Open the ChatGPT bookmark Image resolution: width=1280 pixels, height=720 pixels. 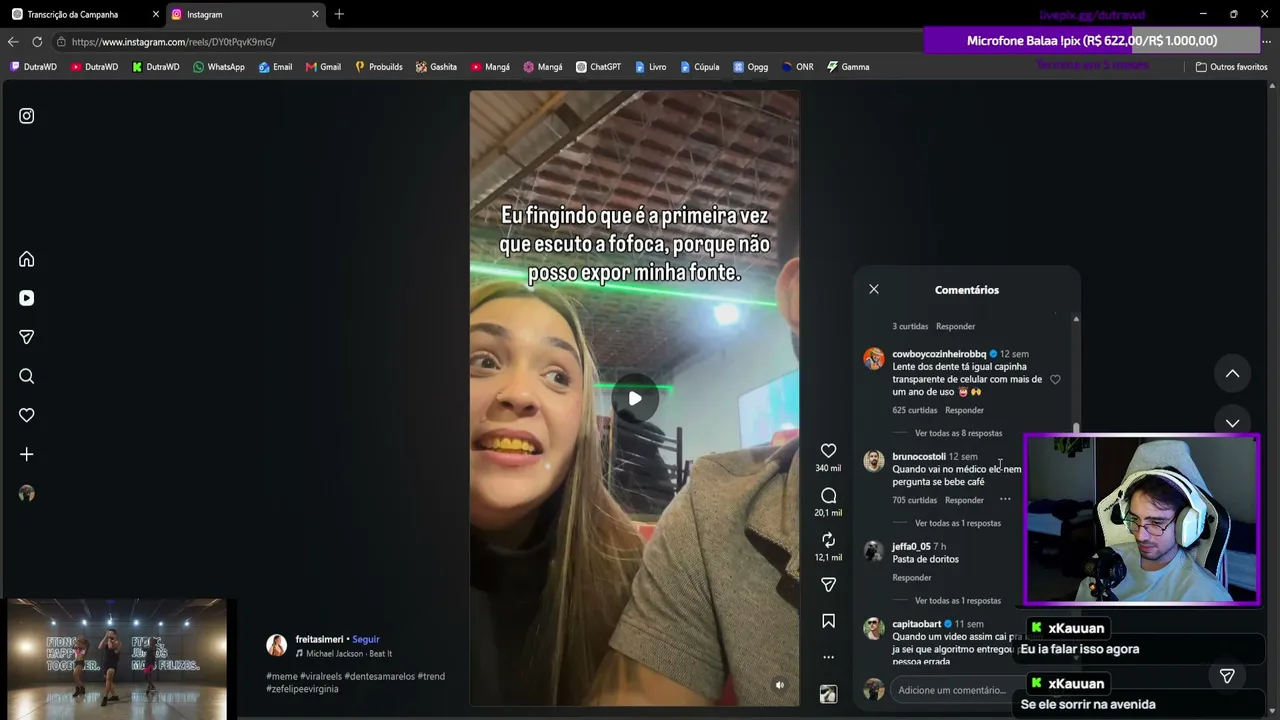click(x=598, y=67)
